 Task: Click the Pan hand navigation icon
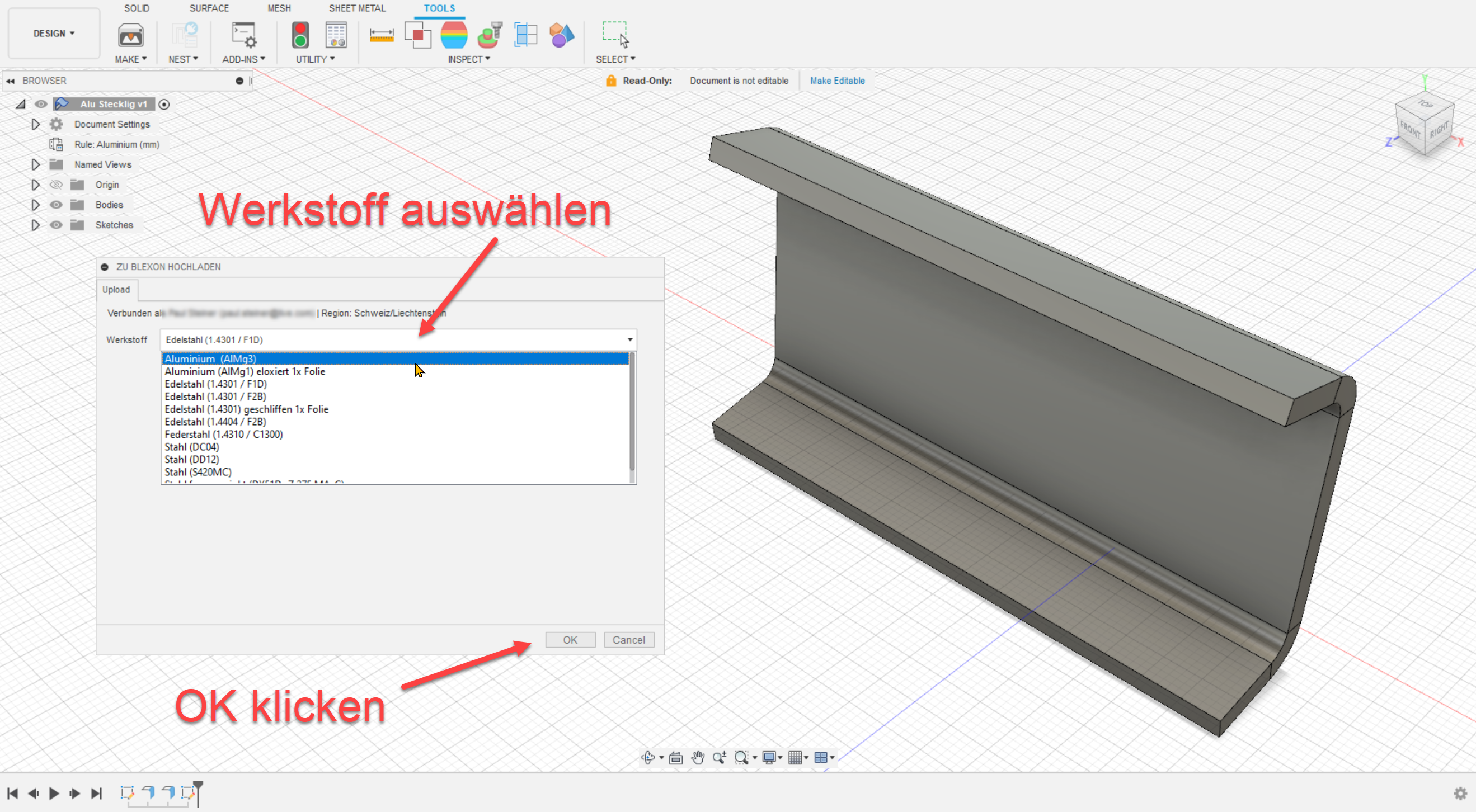pos(697,758)
